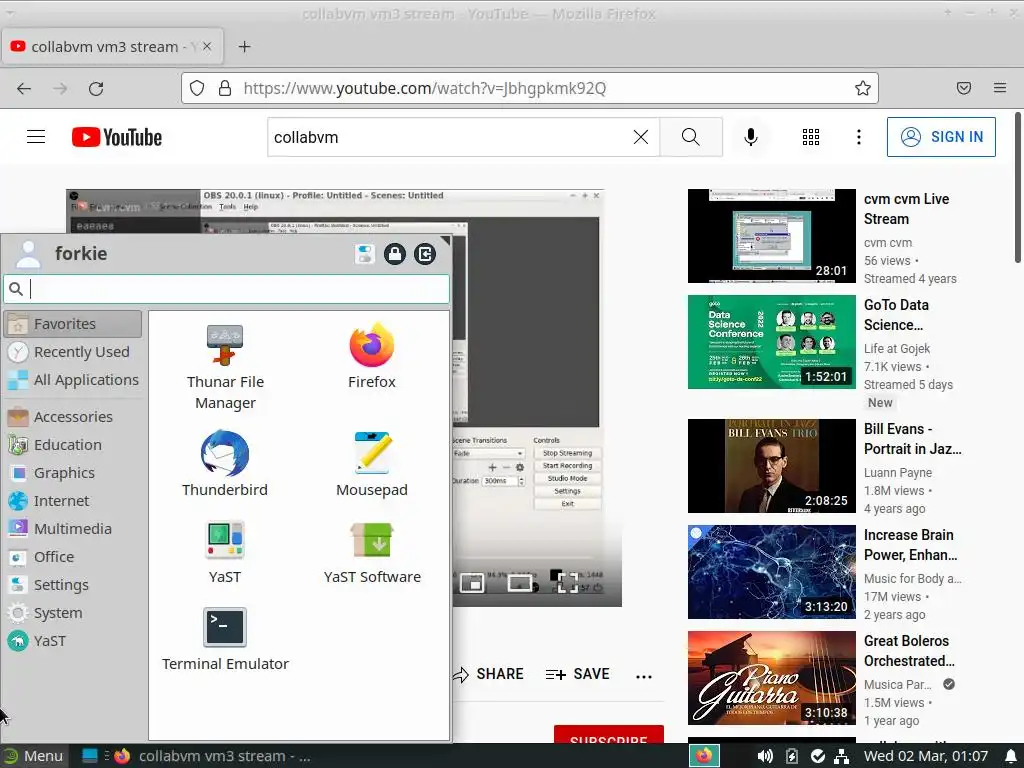Open the Education category
Viewport: 1024px width, 768px height.
tap(72, 445)
